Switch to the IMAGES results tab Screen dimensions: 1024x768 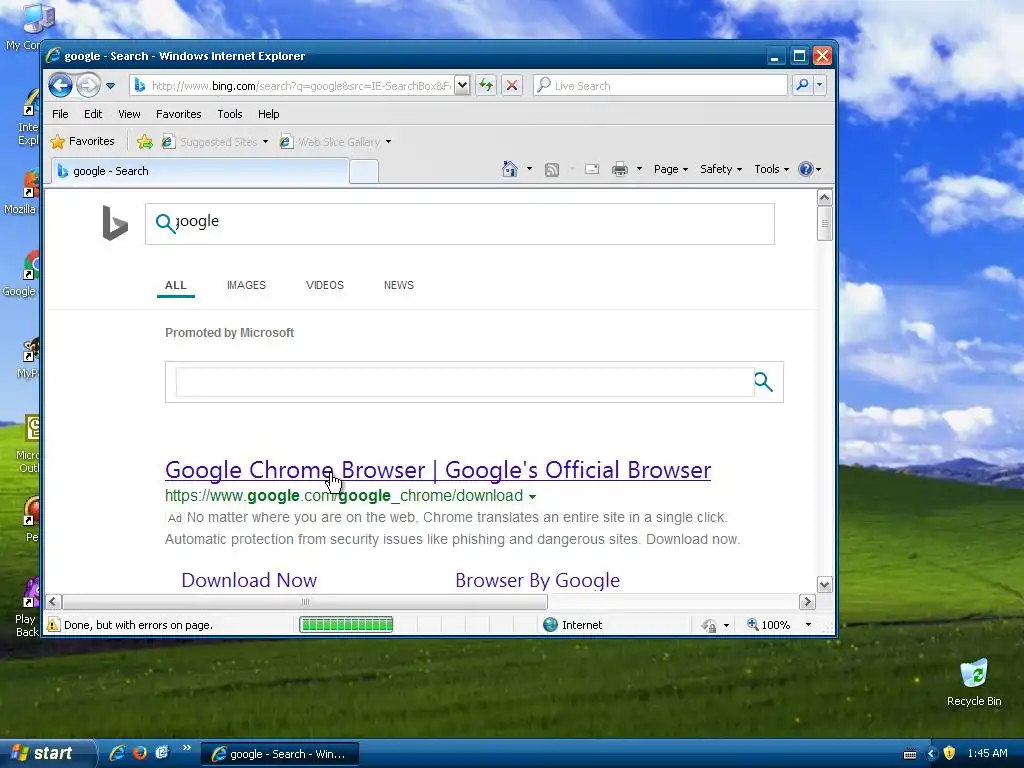click(246, 285)
